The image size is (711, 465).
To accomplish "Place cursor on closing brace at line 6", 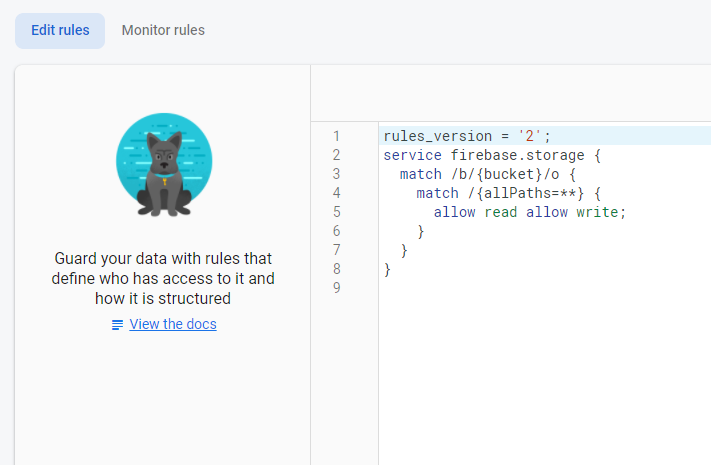I will [420, 231].
